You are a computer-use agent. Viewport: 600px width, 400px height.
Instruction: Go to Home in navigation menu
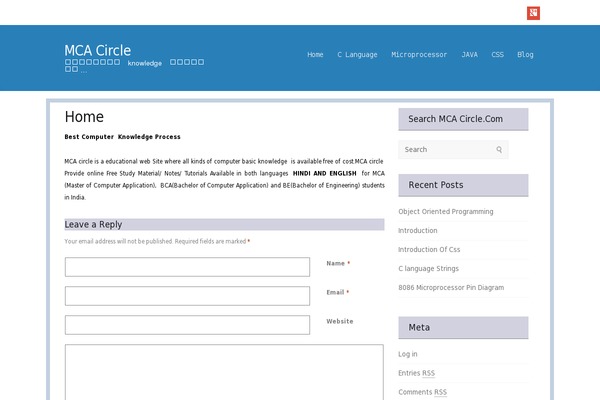pos(315,55)
